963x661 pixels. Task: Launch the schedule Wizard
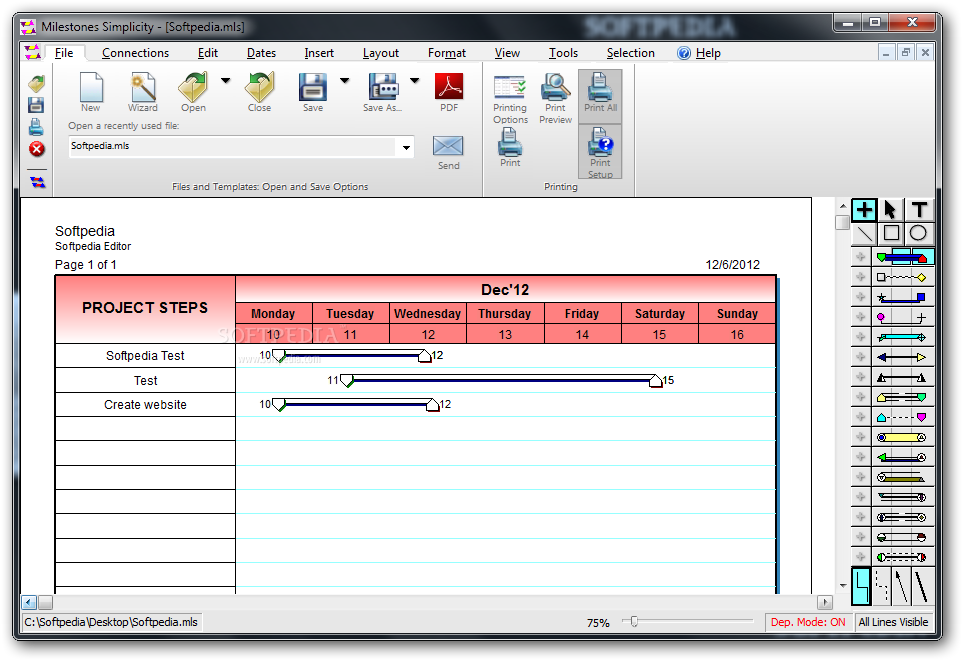[x=142, y=92]
